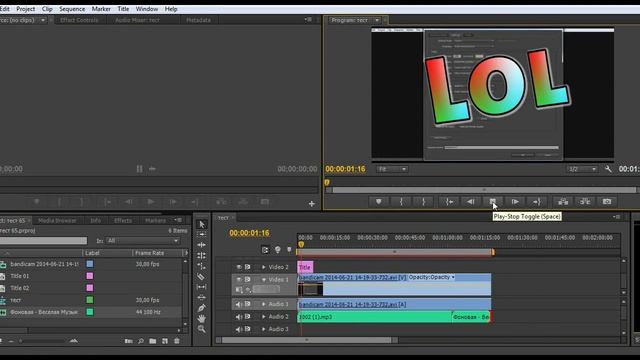The height and width of the screenshot is (360, 640).
Task: Switch to the Effects tab
Action: (123, 220)
